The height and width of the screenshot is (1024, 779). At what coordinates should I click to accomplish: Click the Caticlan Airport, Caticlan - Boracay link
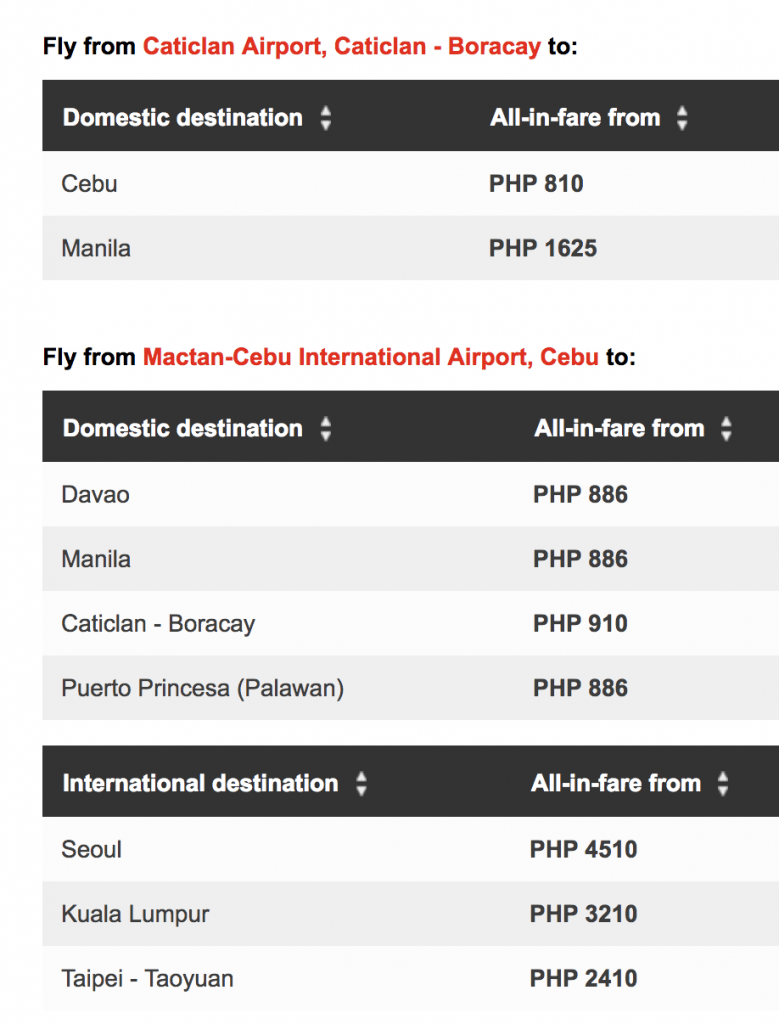coord(341,46)
